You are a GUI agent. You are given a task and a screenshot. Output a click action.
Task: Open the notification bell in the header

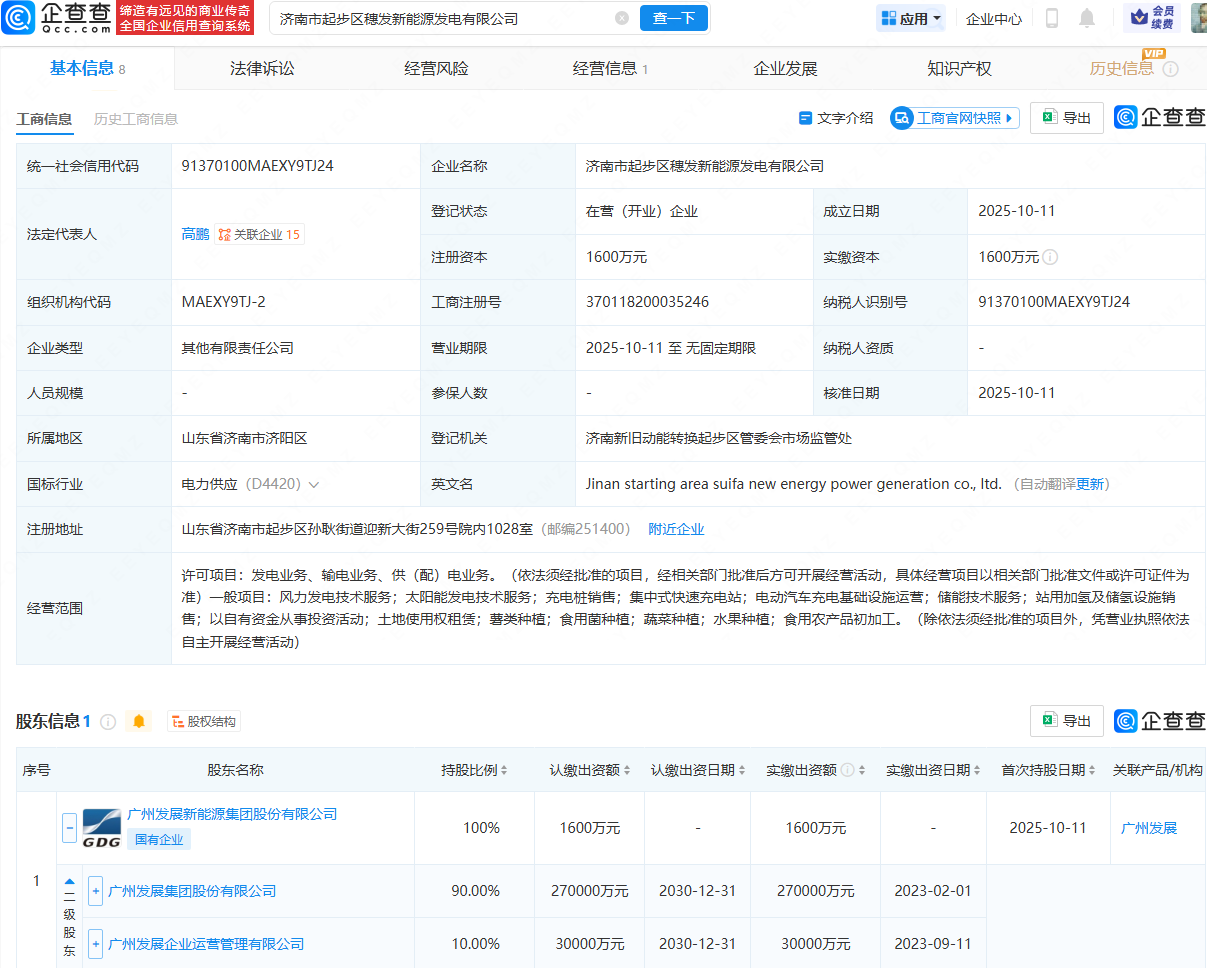(1087, 18)
